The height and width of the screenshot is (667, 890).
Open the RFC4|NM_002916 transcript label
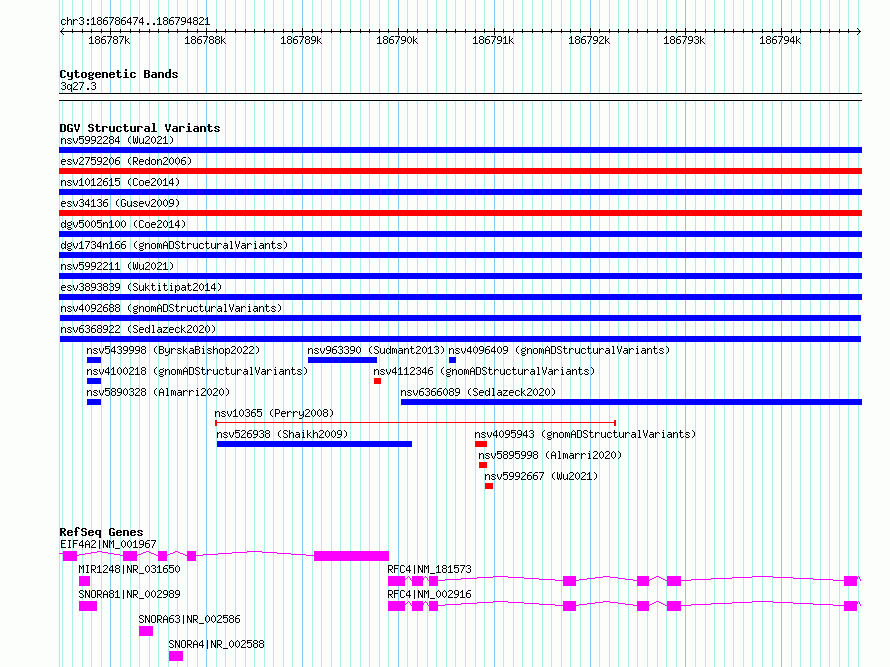[429, 594]
